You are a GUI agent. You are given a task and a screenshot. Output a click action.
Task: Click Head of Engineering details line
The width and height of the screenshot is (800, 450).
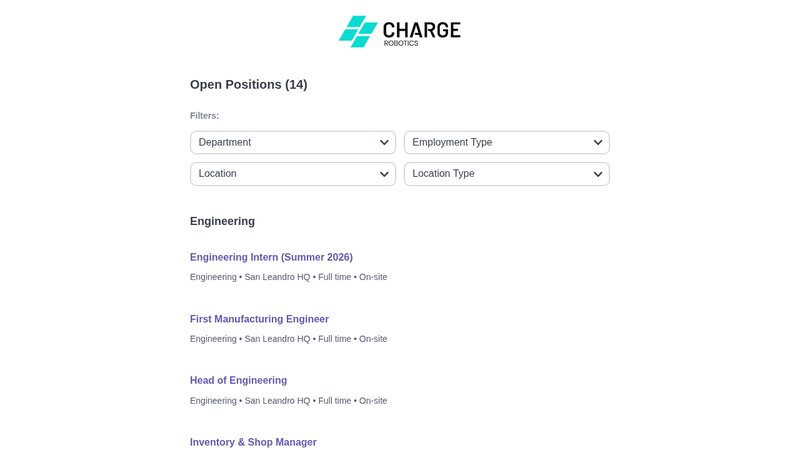point(288,401)
